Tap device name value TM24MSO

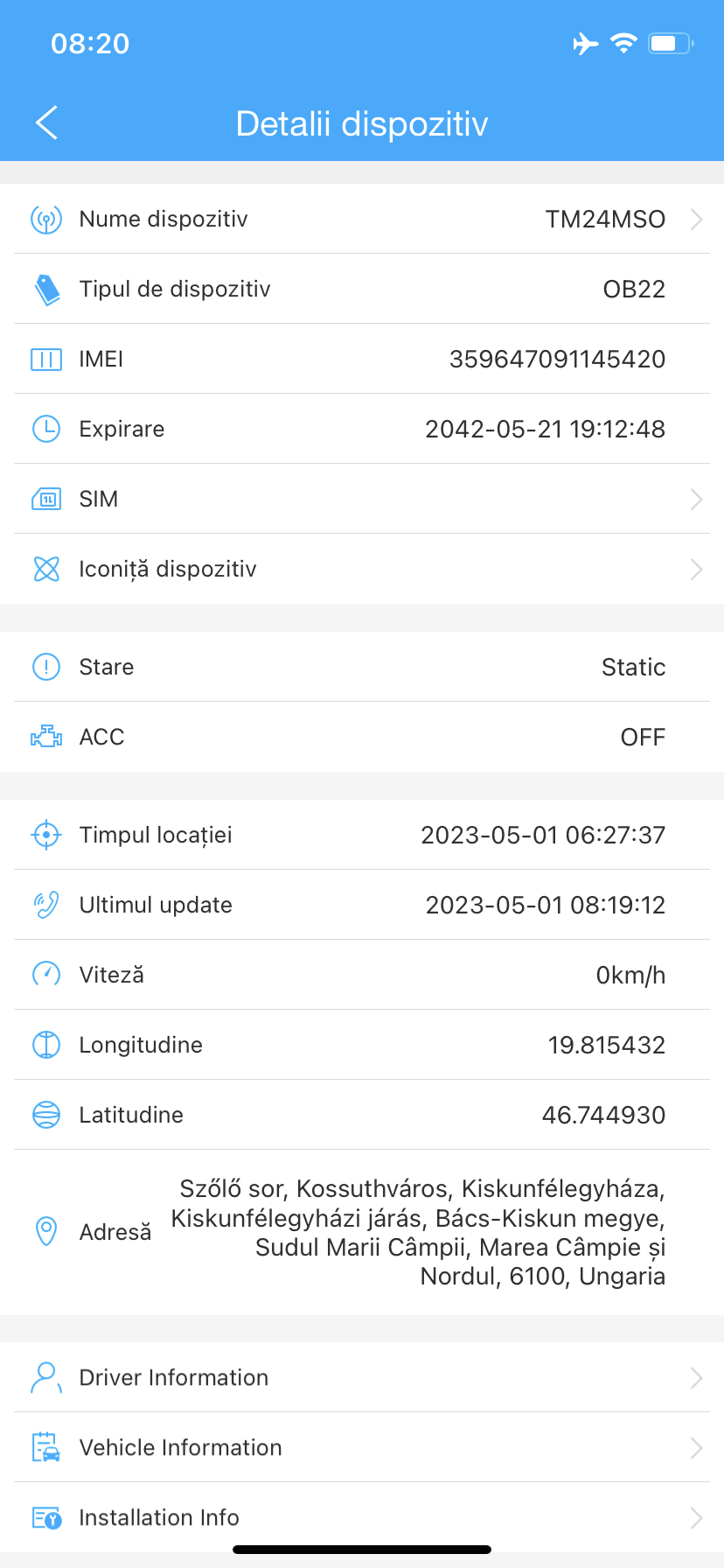pyautogui.click(x=605, y=219)
